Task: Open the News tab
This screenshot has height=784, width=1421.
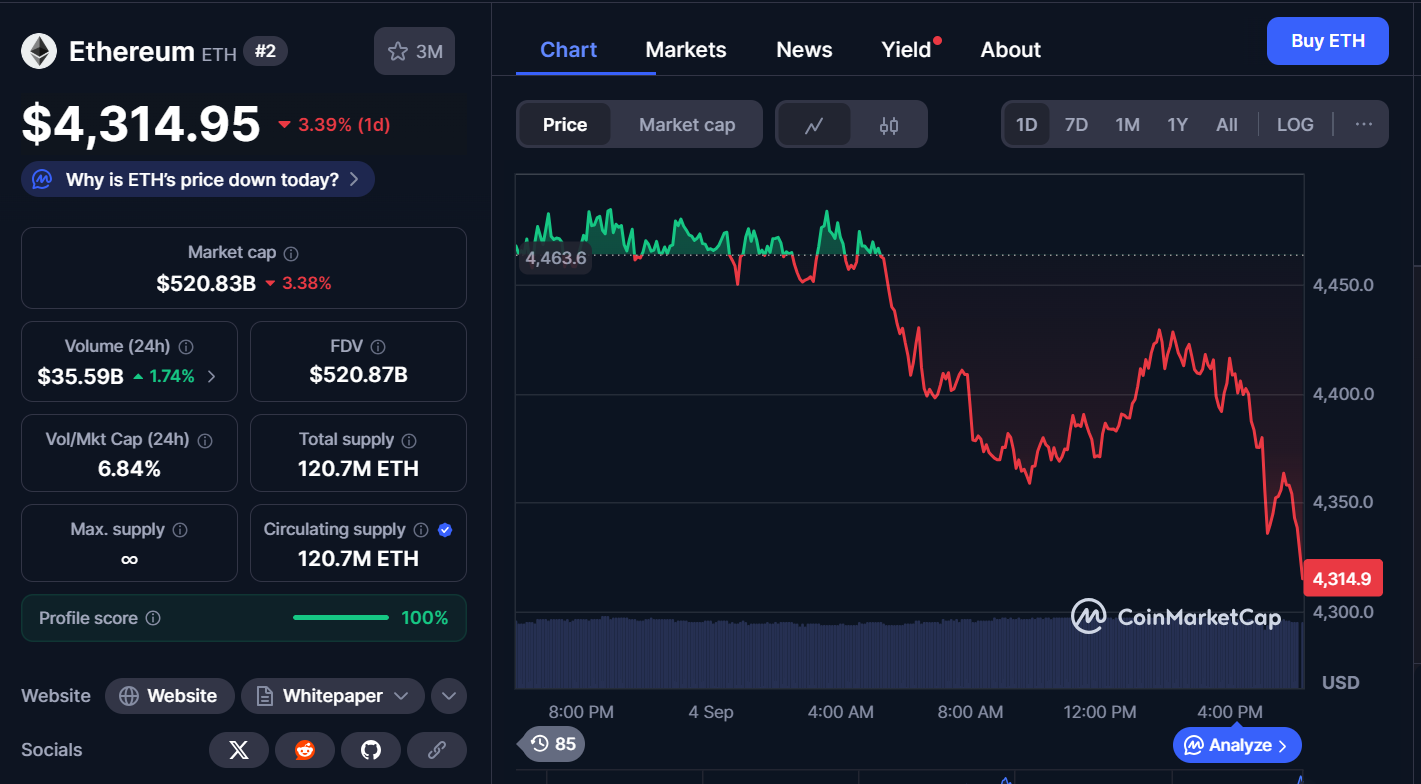Action: point(804,50)
